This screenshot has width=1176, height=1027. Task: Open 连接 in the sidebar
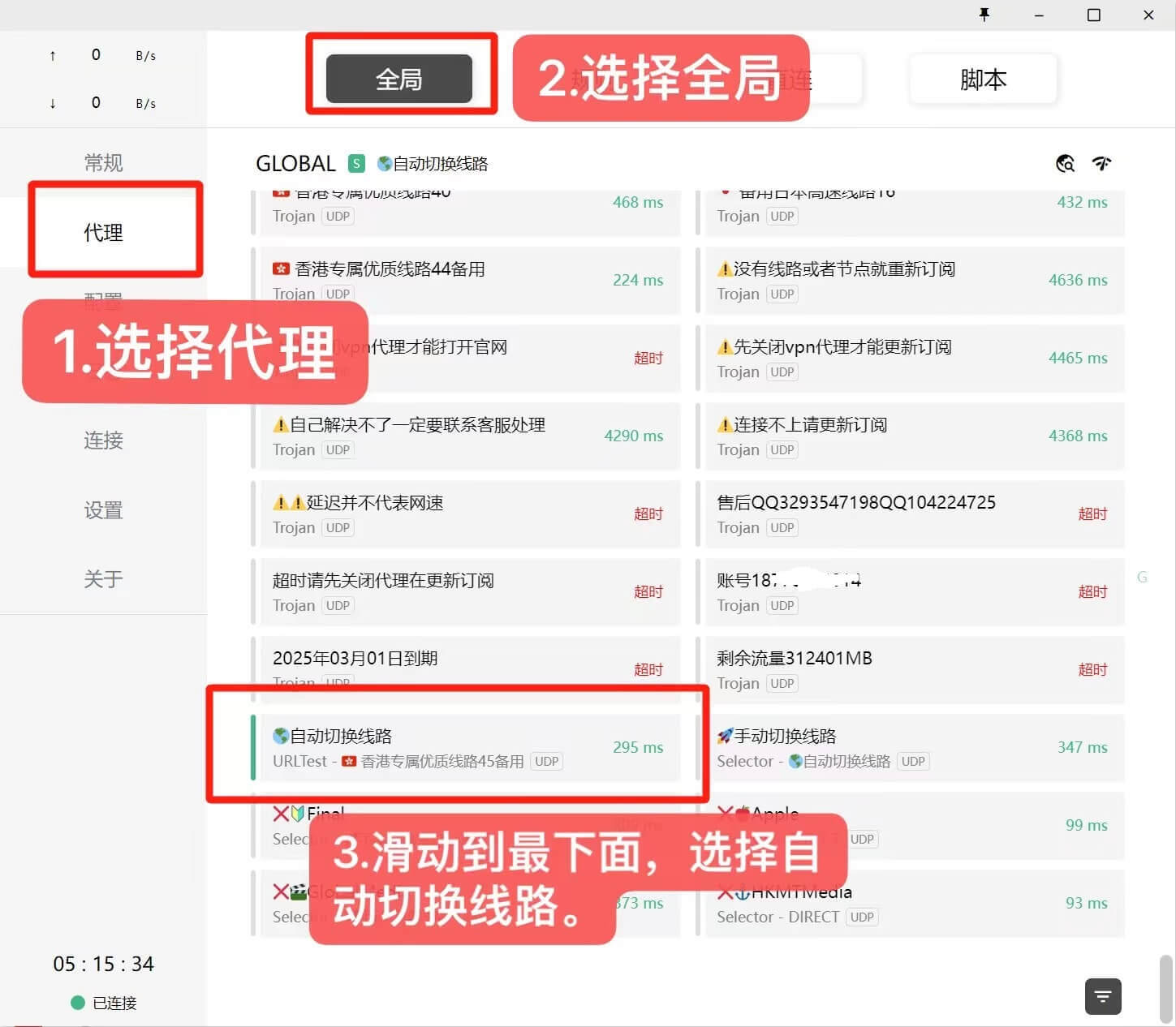click(x=104, y=440)
